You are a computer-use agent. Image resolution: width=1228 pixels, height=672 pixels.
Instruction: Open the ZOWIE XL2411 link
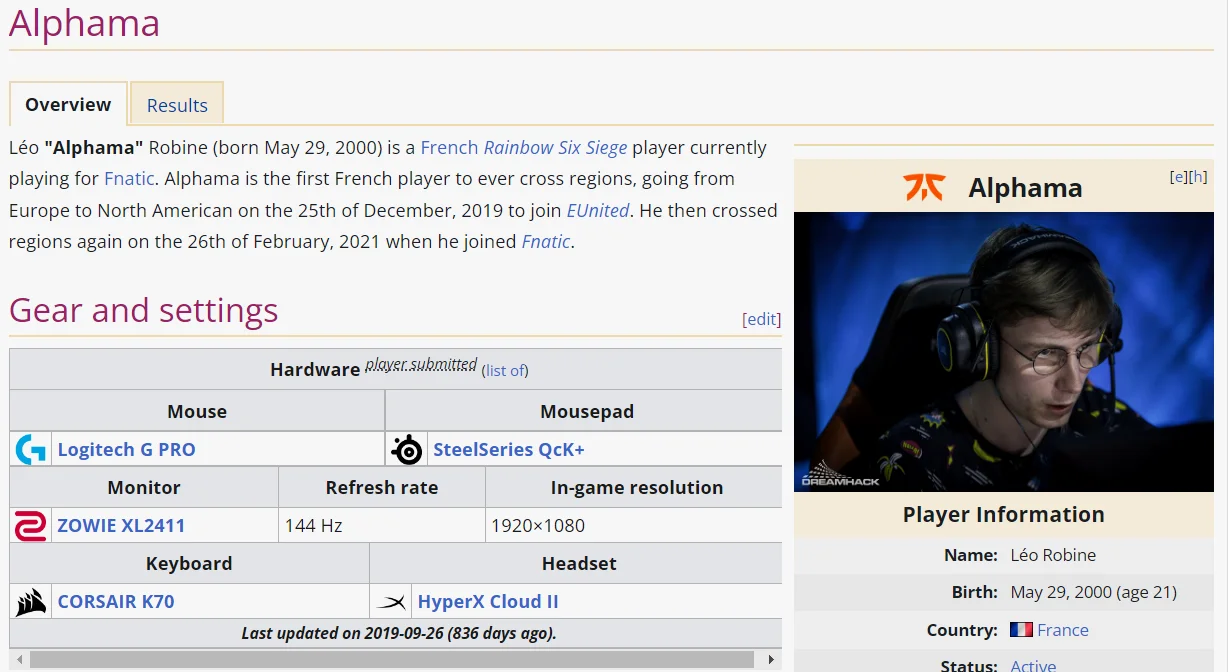[121, 526]
